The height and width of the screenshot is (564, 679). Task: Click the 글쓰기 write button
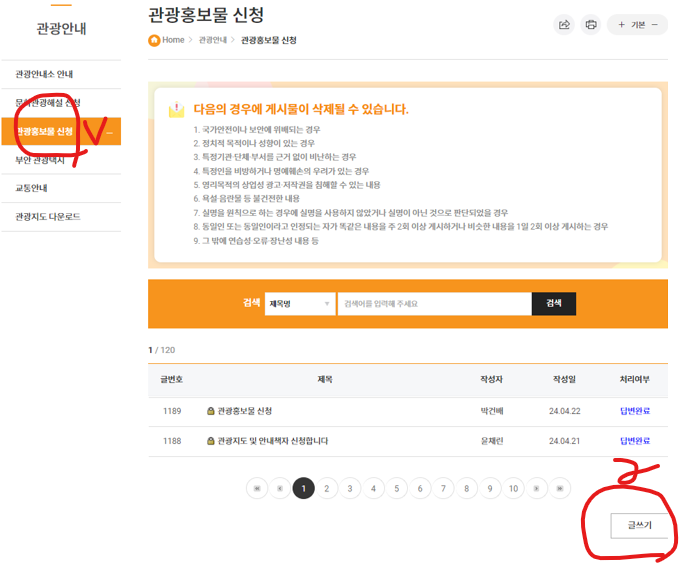[640, 525]
